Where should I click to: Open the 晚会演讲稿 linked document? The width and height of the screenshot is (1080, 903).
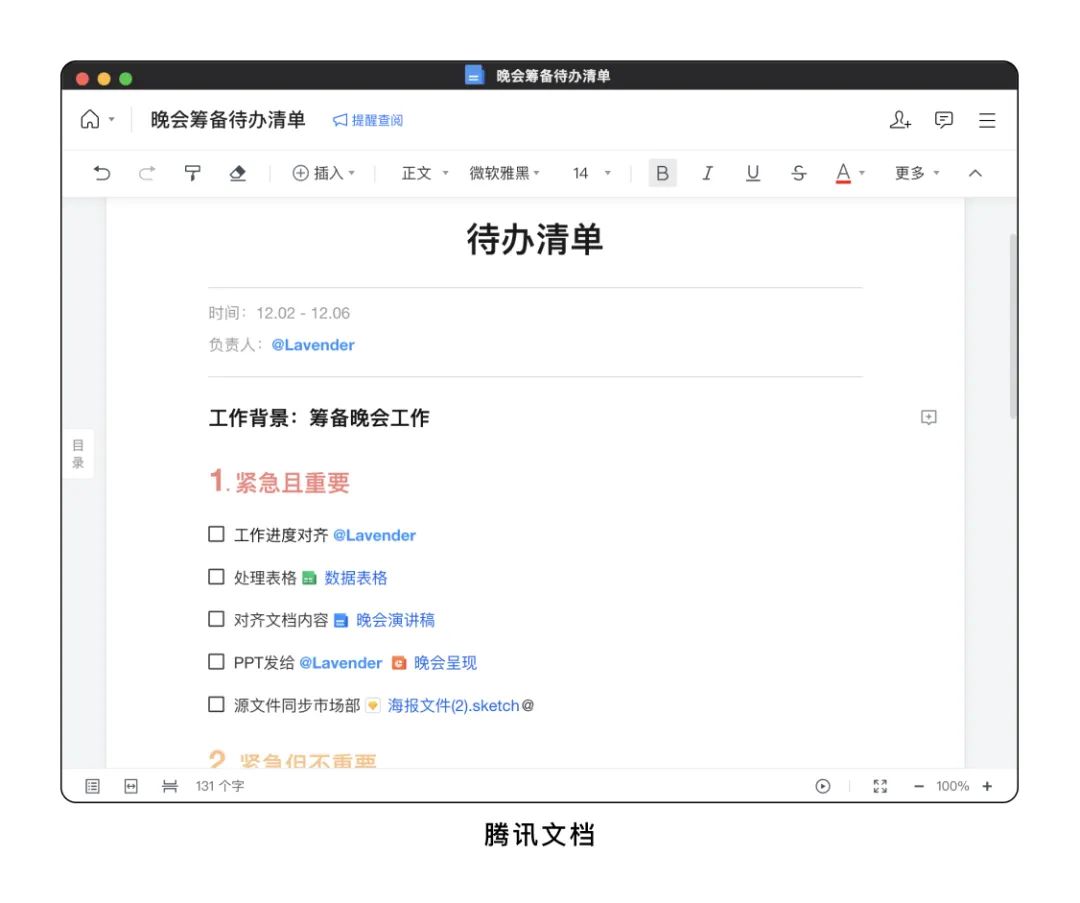point(395,620)
